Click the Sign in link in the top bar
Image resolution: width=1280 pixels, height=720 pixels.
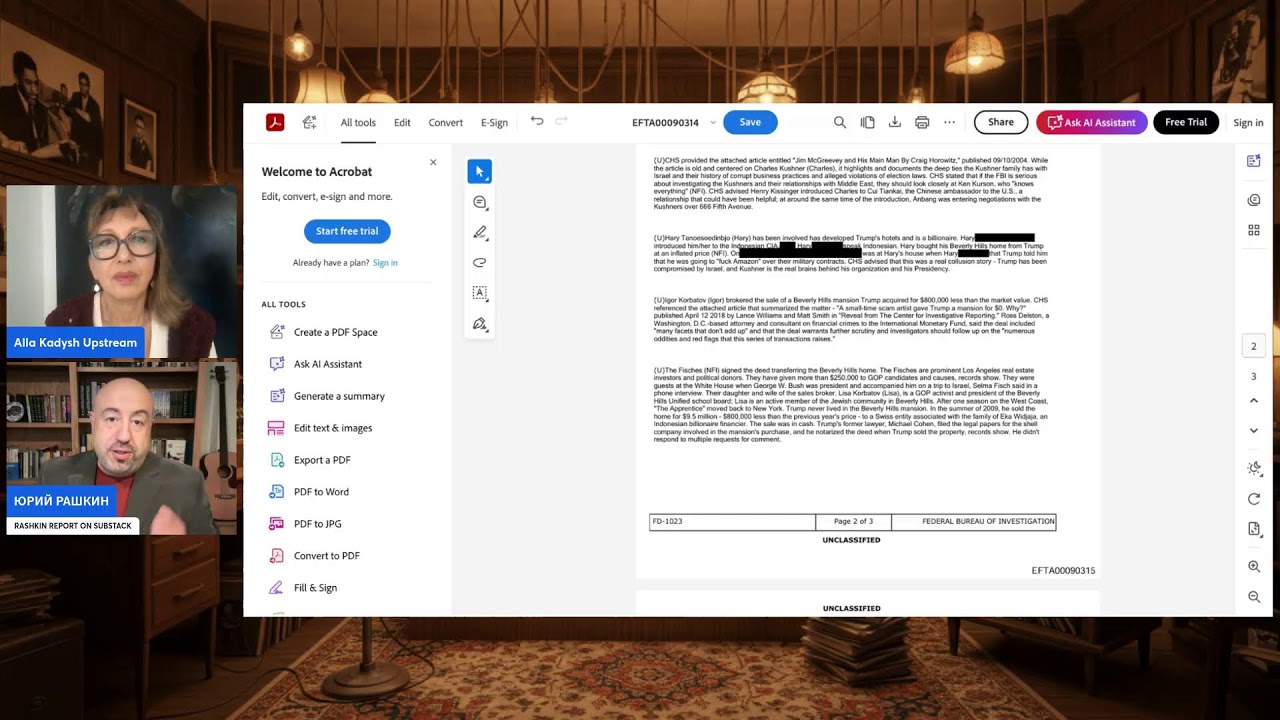(1248, 123)
